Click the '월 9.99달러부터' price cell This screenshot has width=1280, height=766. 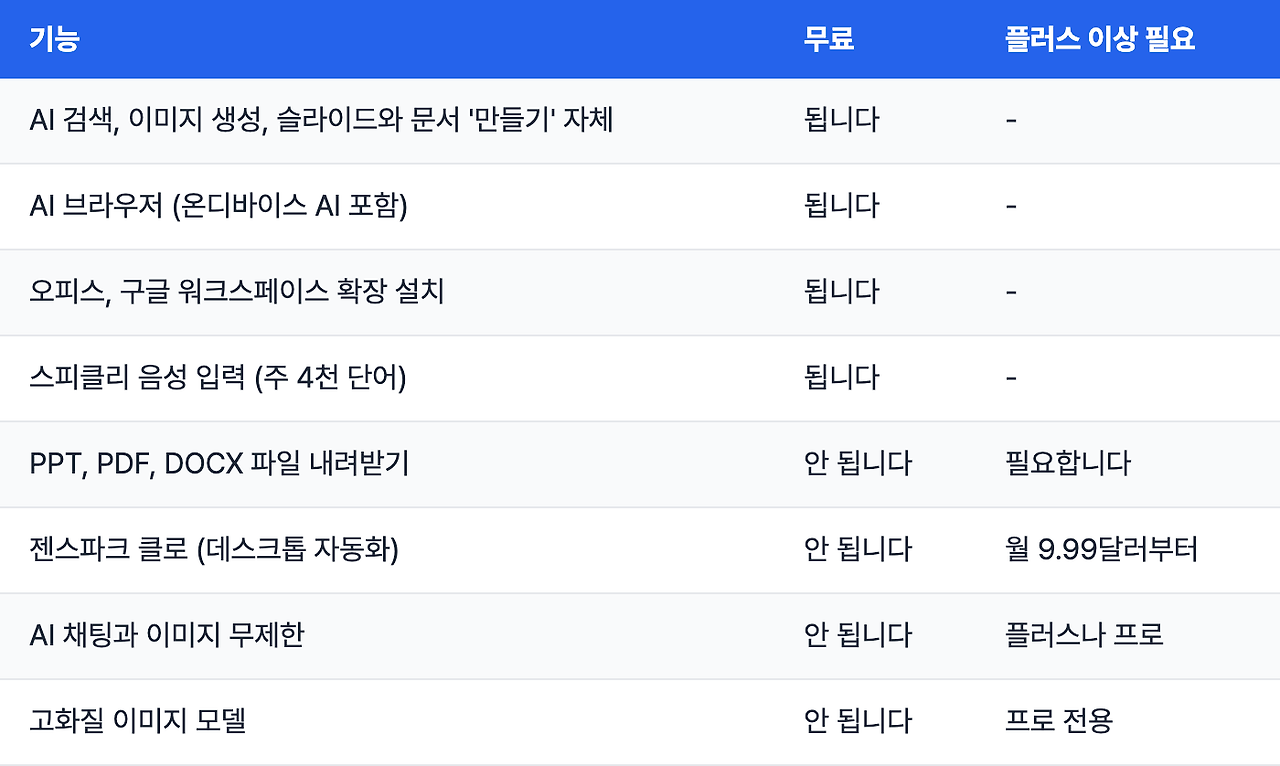click(1102, 550)
